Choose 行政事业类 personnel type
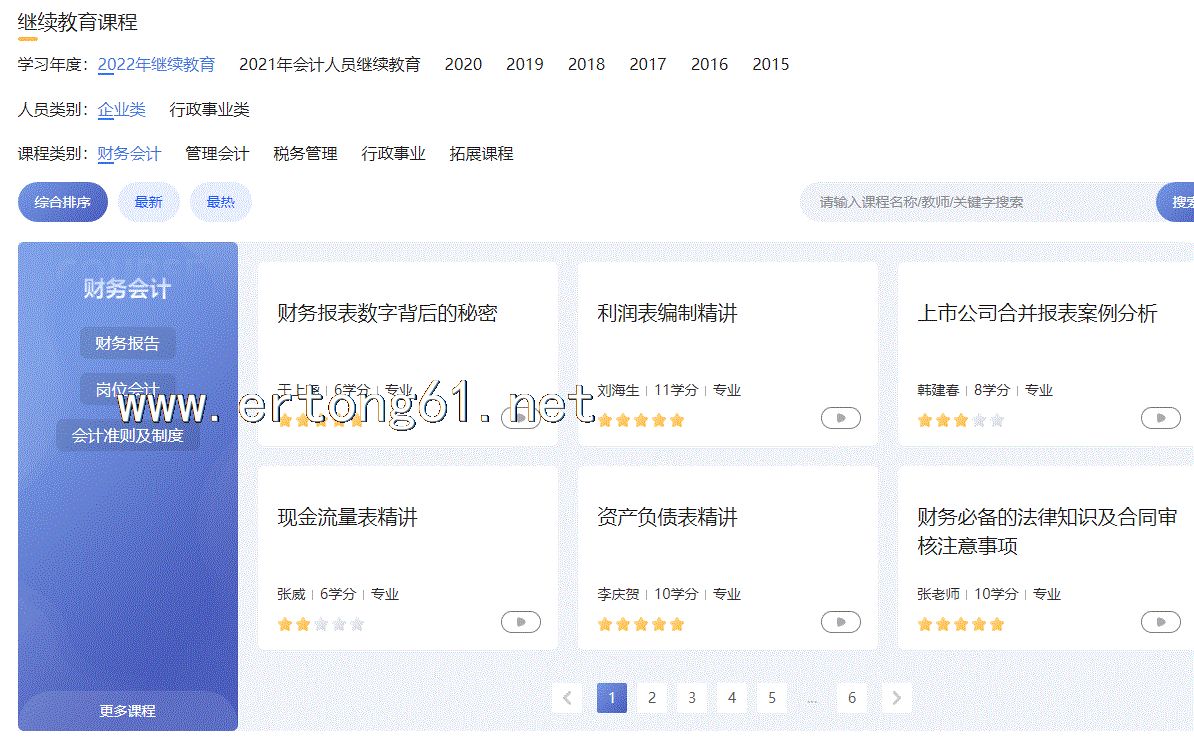This screenshot has width=1194, height=741. (209, 110)
